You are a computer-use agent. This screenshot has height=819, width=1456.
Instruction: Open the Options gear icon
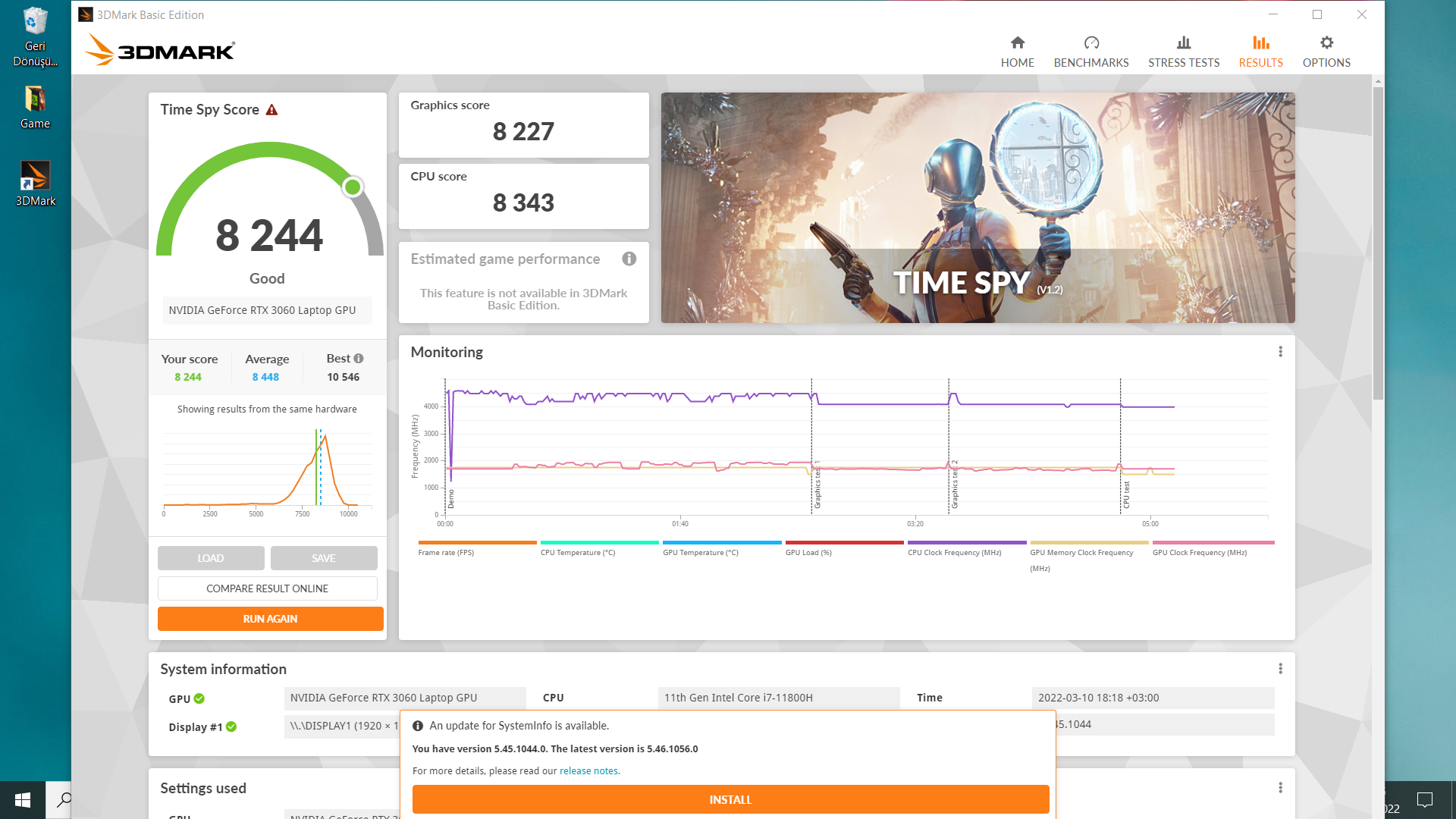[x=1326, y=43]
